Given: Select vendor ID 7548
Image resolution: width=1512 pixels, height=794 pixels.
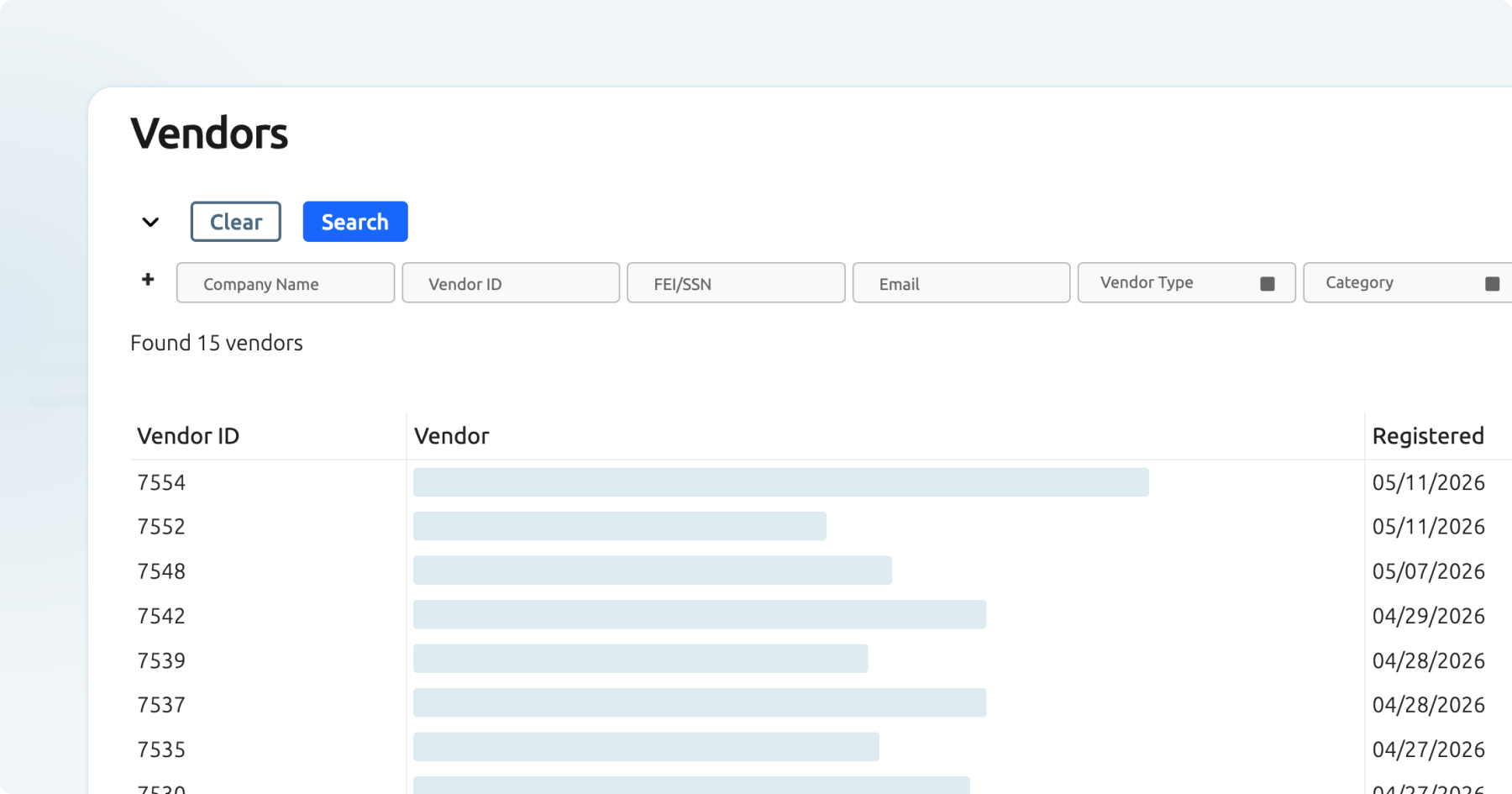Looking at the screenshot, I should tap(161, 571).
